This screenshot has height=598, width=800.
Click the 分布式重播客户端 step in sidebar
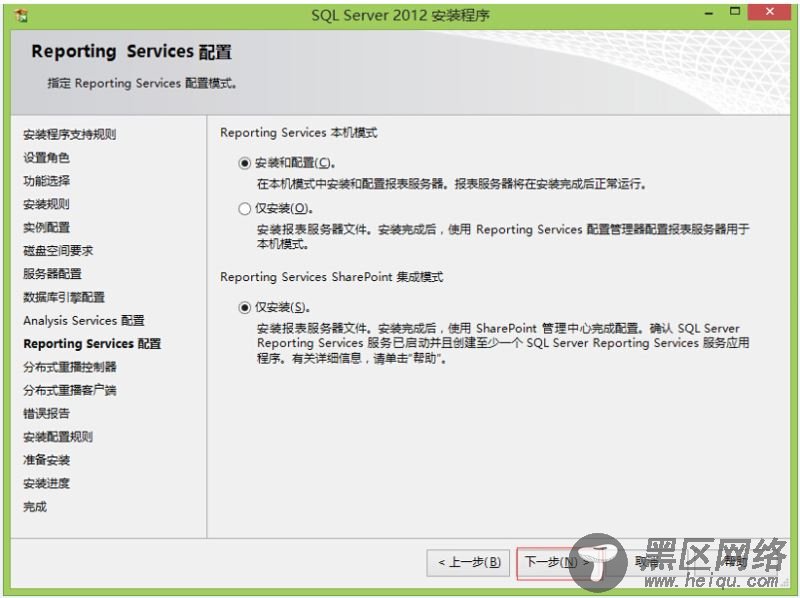pos(69,390)
